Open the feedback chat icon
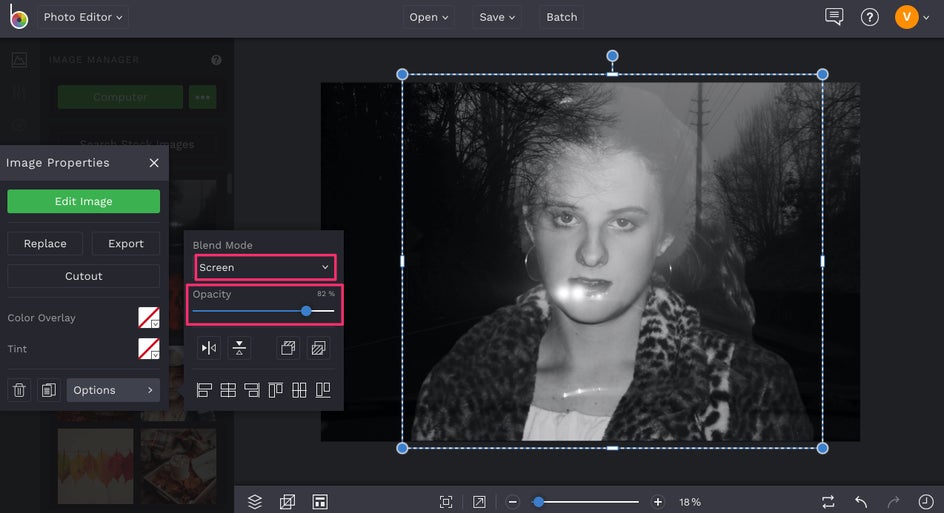 (x=834, y=17)
